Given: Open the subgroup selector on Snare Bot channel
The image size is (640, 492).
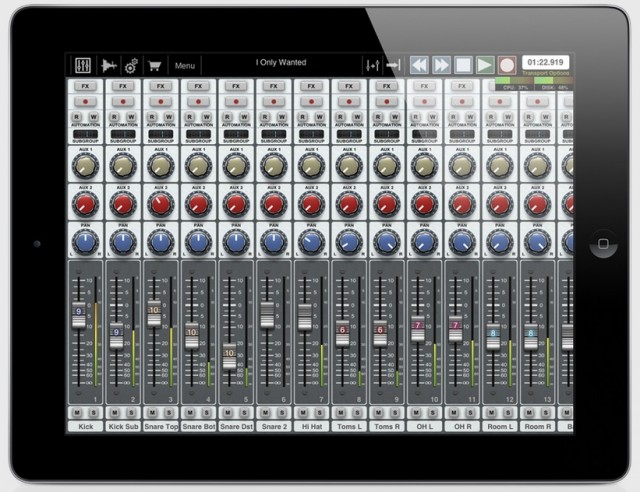Looking at the screenshot, I should point(198,134).
